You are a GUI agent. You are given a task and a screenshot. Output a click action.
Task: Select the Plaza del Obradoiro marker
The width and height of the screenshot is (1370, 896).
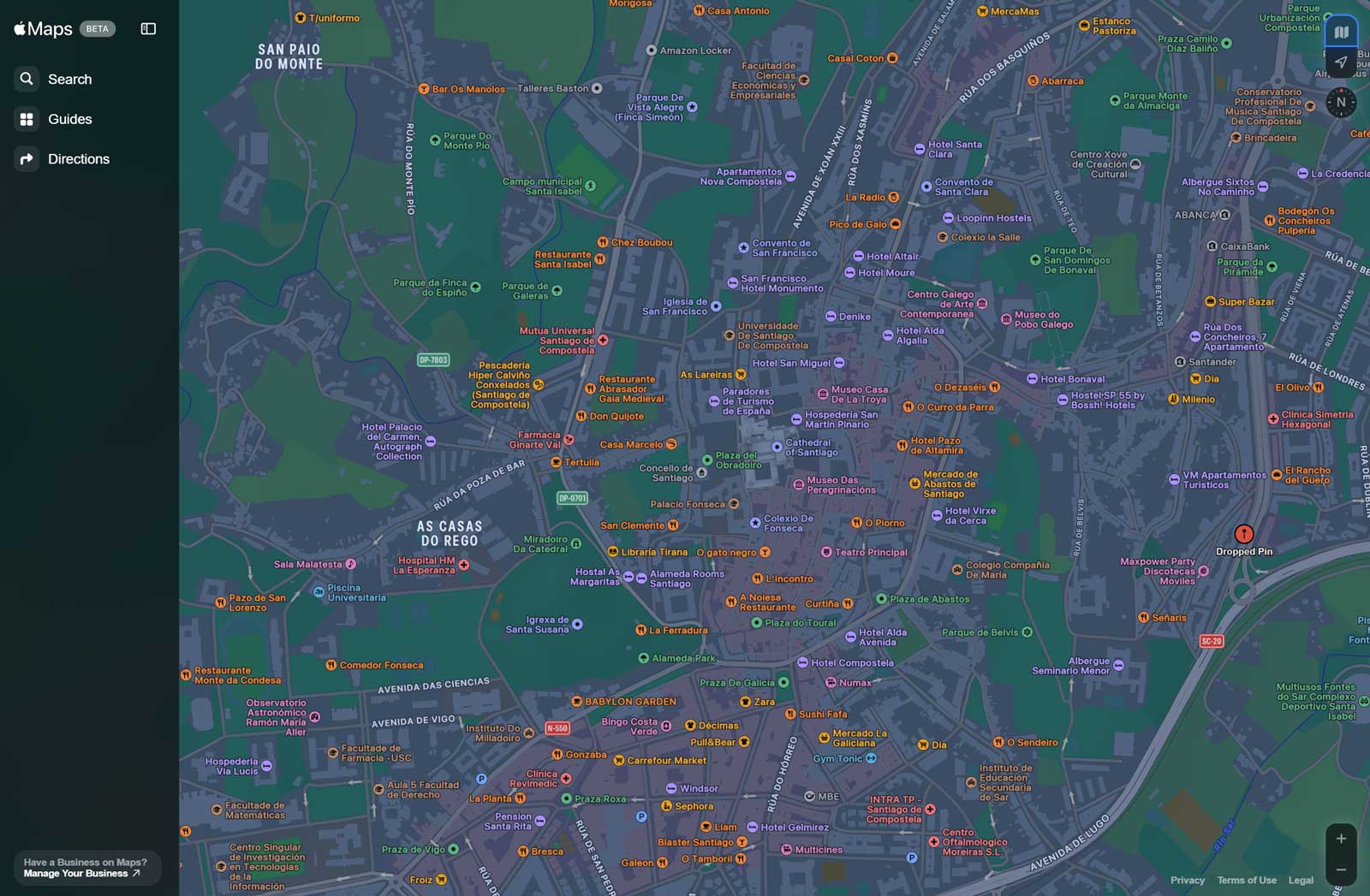click(707, 460)
